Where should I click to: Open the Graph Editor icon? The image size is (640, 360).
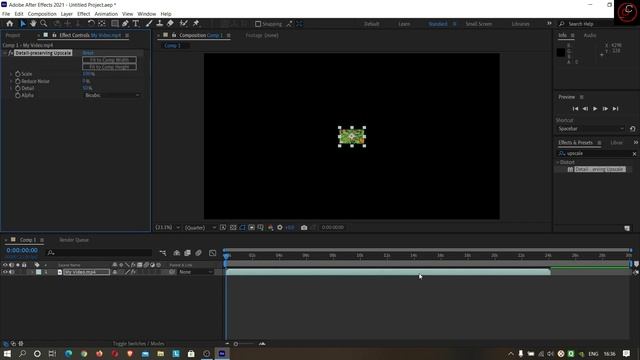[213, 253]
